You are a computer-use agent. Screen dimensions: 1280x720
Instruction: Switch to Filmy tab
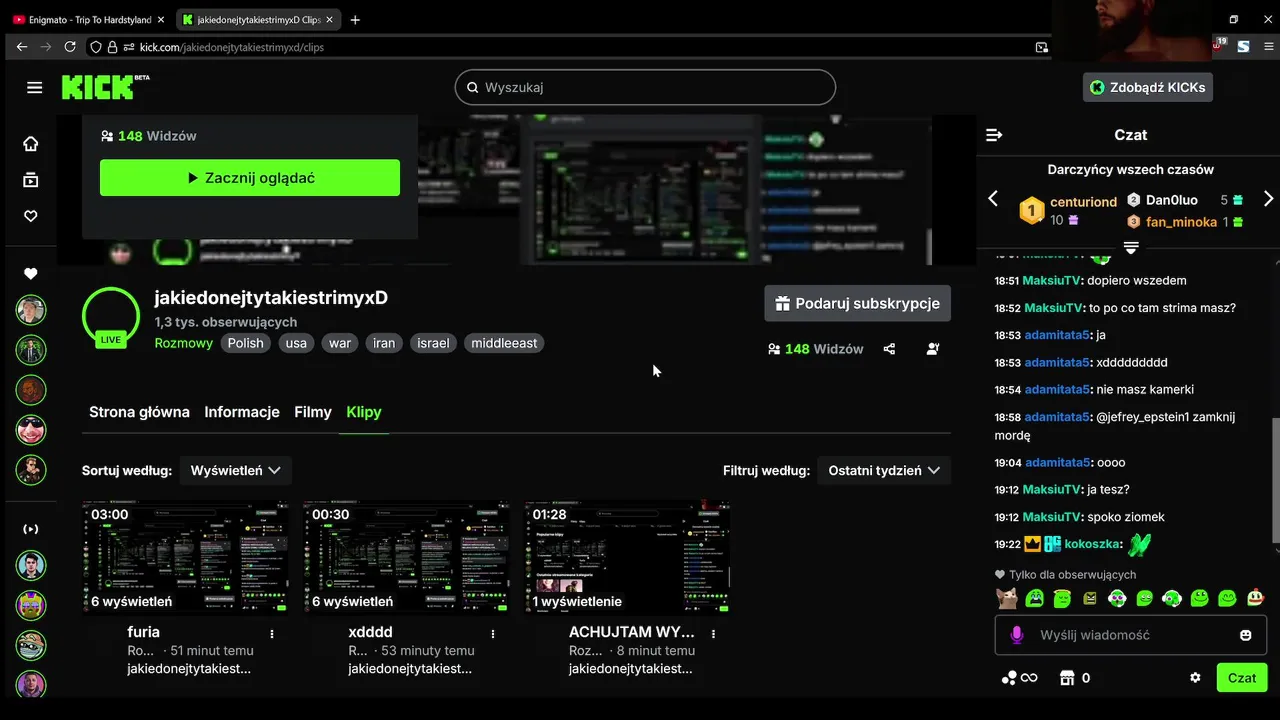pyautogui.click(x=313, y=412)
